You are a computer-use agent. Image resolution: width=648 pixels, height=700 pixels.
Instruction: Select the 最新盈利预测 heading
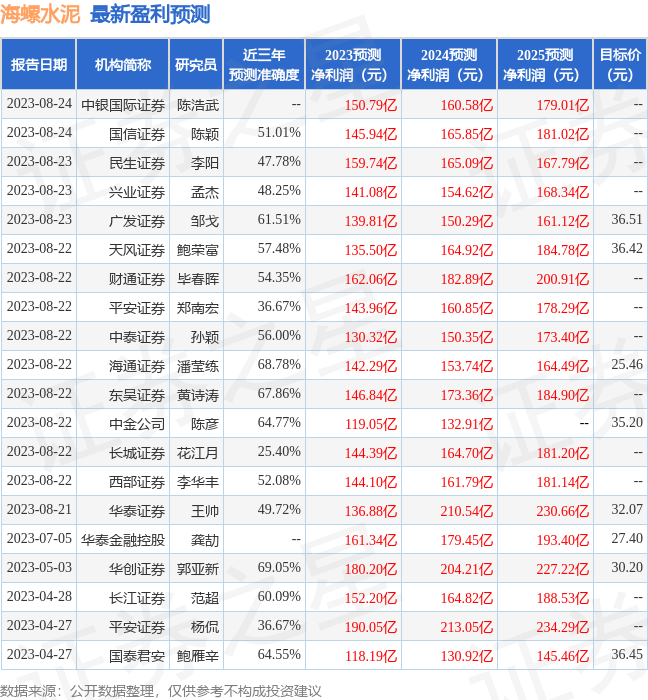150,15
